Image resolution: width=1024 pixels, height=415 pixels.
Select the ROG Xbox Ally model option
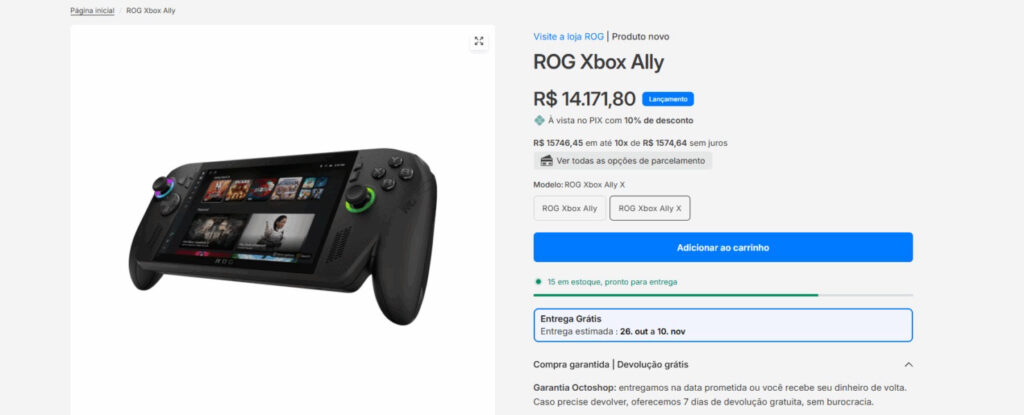coord(569,208)
